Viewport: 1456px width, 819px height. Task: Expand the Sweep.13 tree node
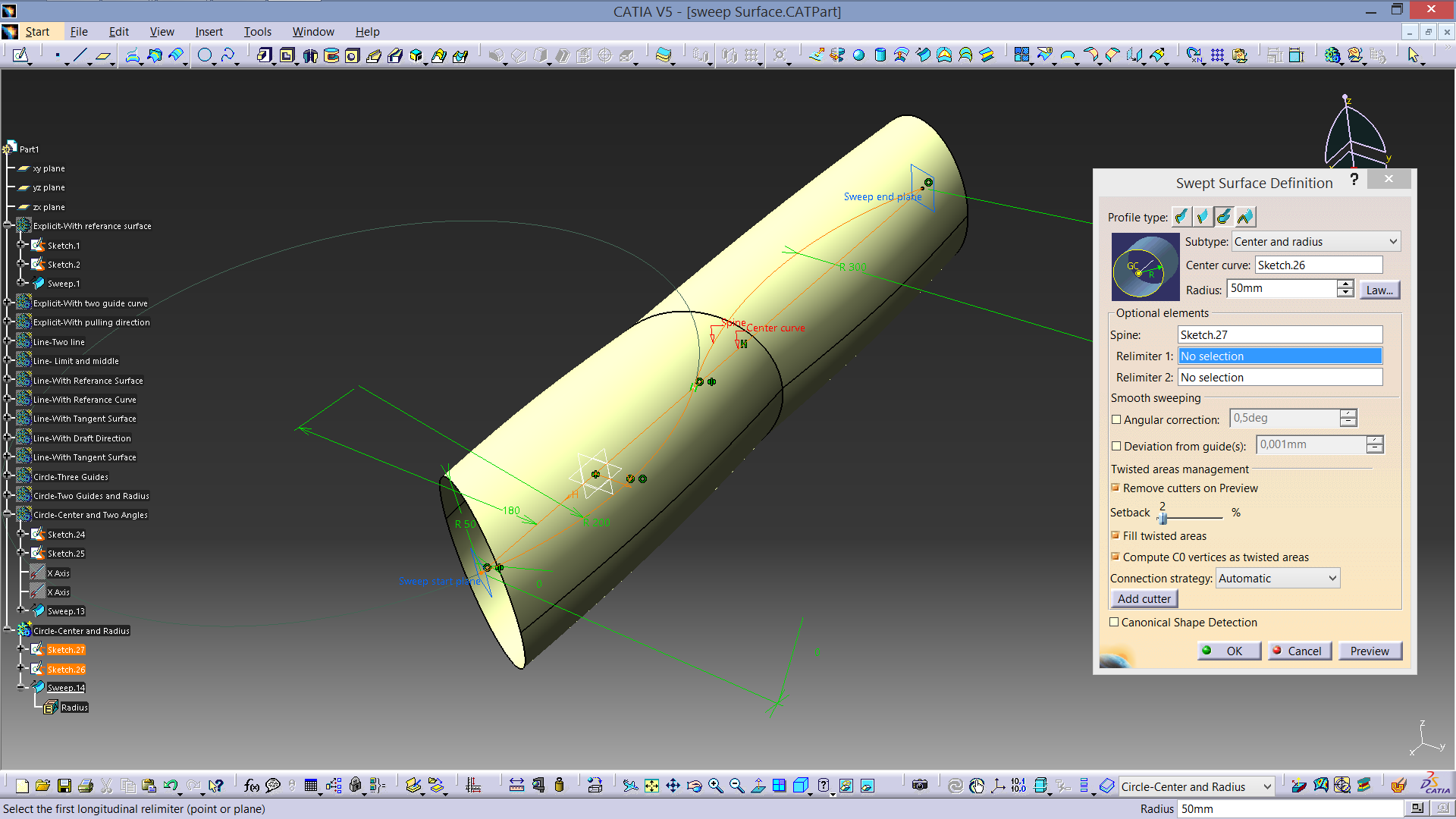coord(21,610)
